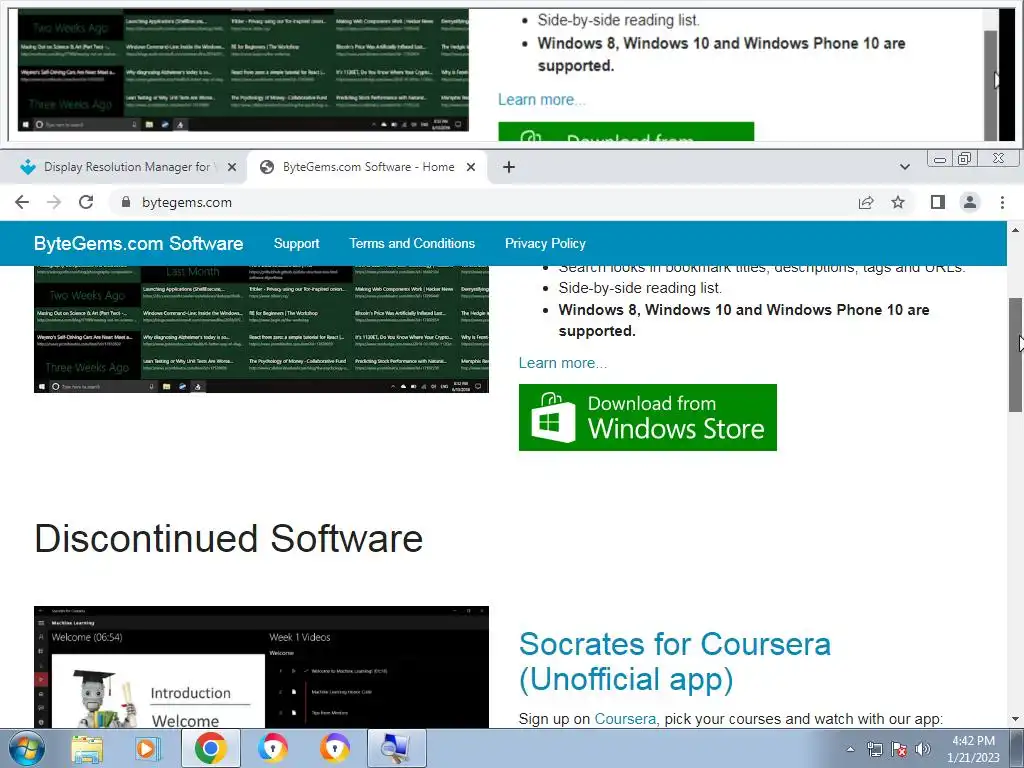Click the network tray icon
Screen dimensions: 1024x768
coord(874,749)
